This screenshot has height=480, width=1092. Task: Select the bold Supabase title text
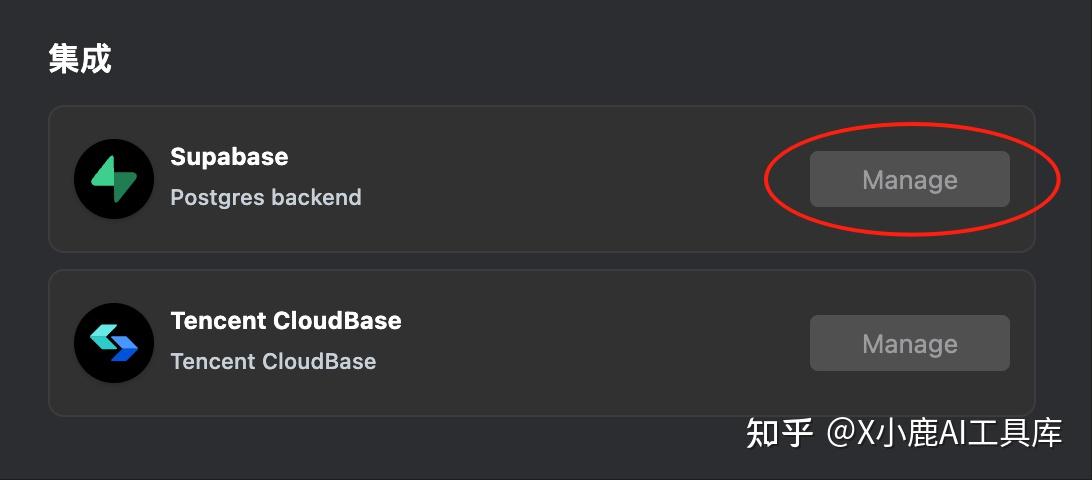point(229,157)
